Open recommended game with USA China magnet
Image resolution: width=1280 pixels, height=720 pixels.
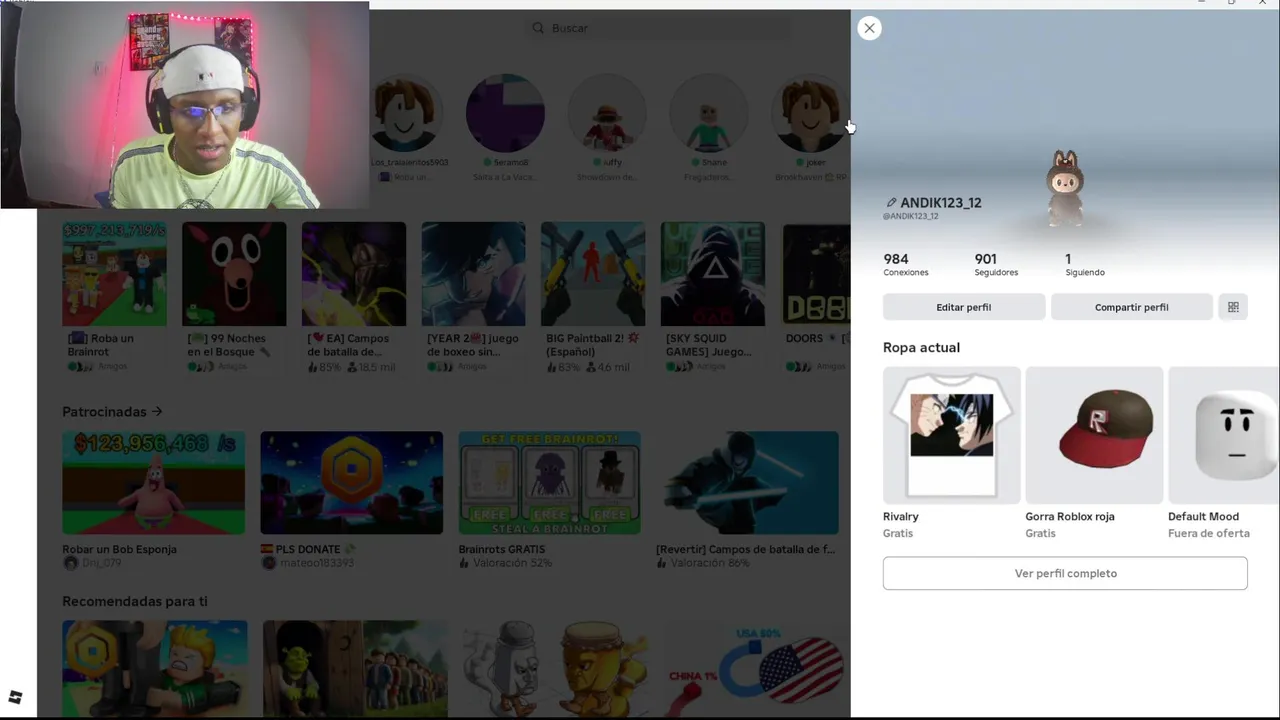[x=755, y=668]
